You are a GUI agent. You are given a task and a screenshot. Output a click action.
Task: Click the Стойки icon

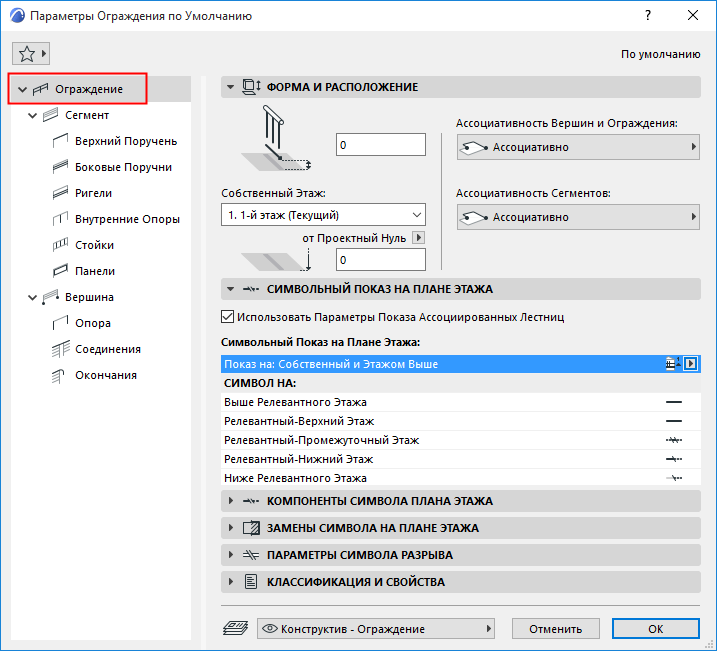(60, 245)
